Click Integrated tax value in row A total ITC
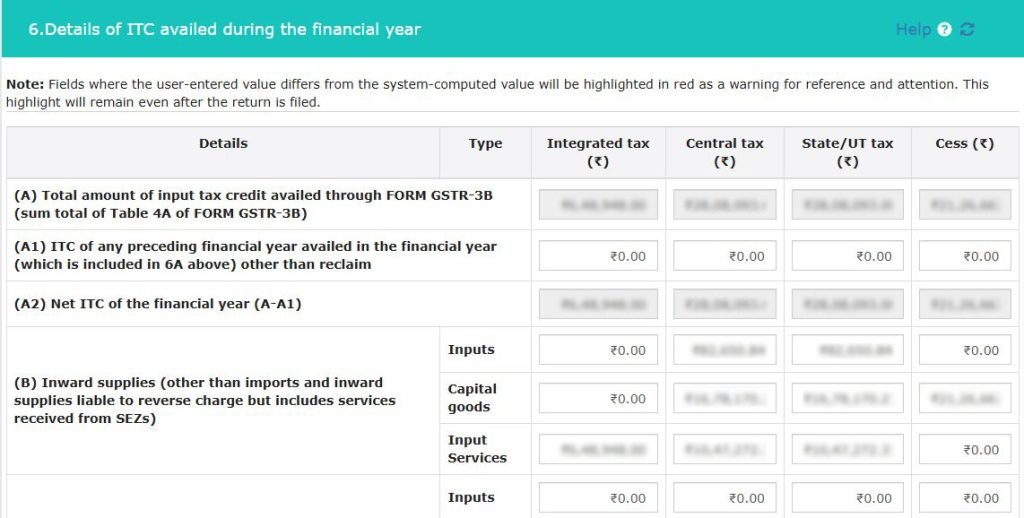The height and width of the screenshot is (518, 1024). [598, 205]
